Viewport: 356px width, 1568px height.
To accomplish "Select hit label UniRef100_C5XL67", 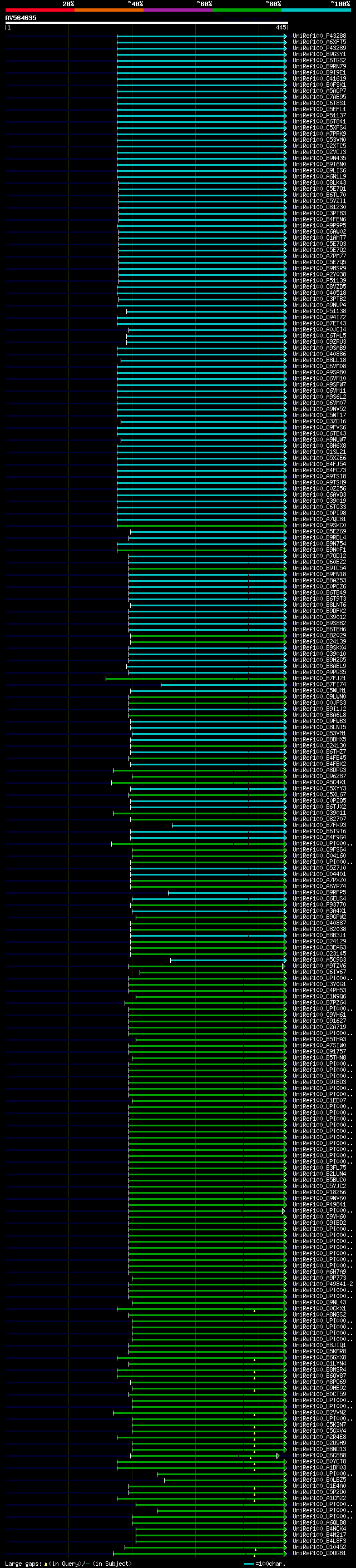I will tap(319, 794).
